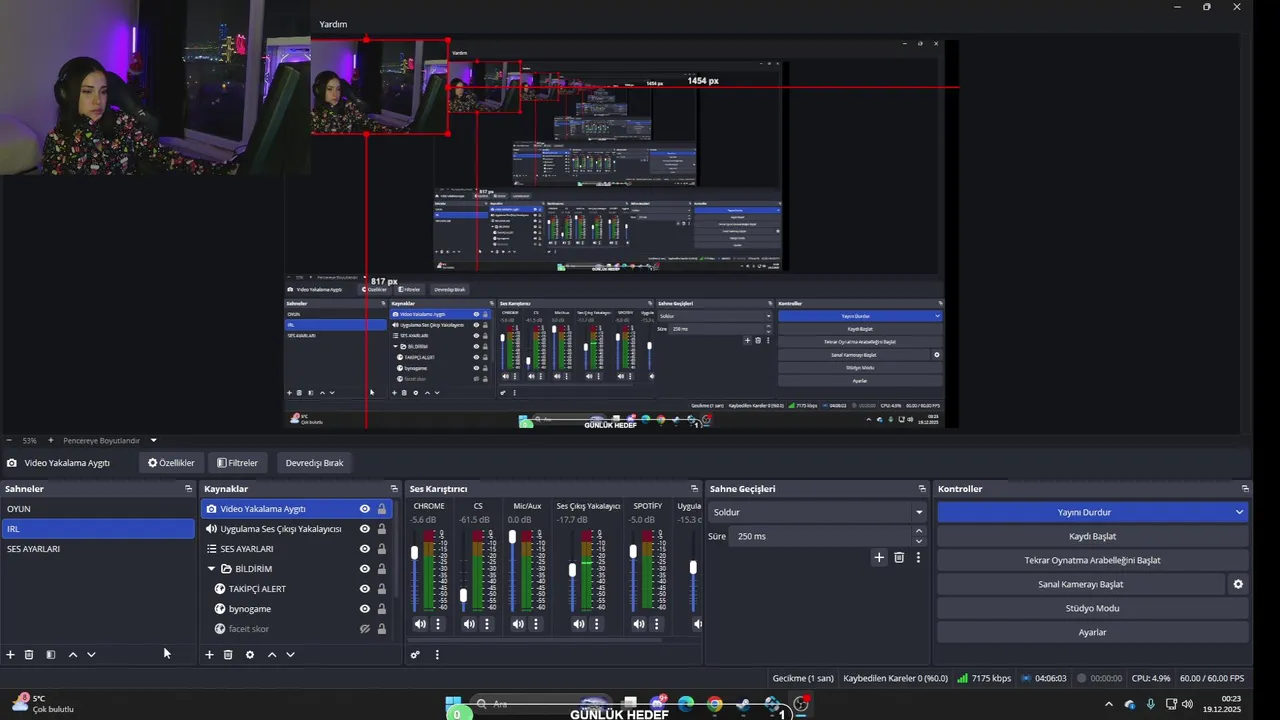Move the selected scene down

click(91, 654)
